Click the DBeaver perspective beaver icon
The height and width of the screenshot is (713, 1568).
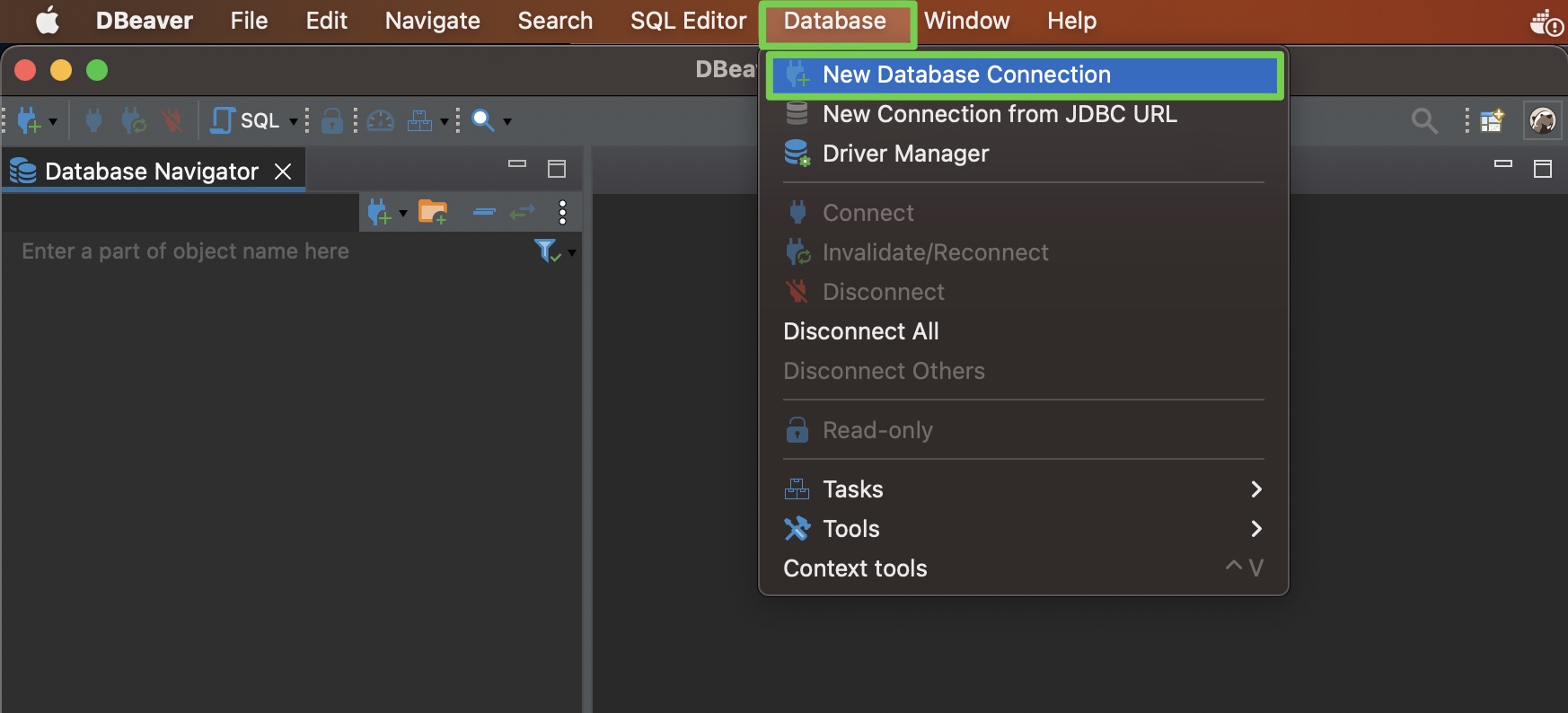coord(1543,120)
